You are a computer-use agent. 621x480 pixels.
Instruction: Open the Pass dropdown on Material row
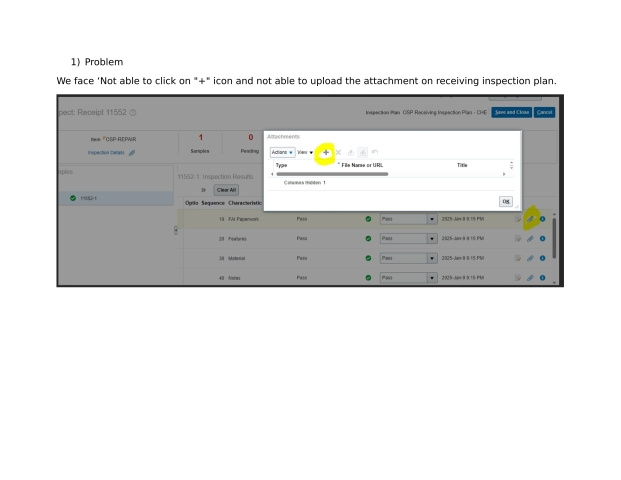pos(432,258)
